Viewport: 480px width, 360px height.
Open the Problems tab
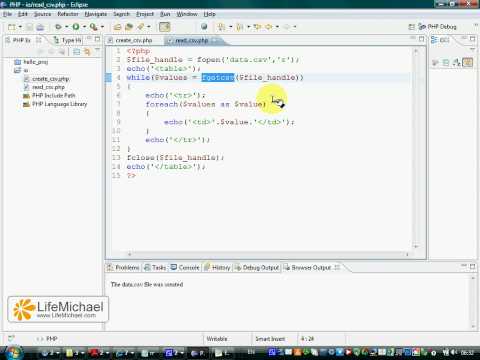pyautogui.click(x=123, y=267)
